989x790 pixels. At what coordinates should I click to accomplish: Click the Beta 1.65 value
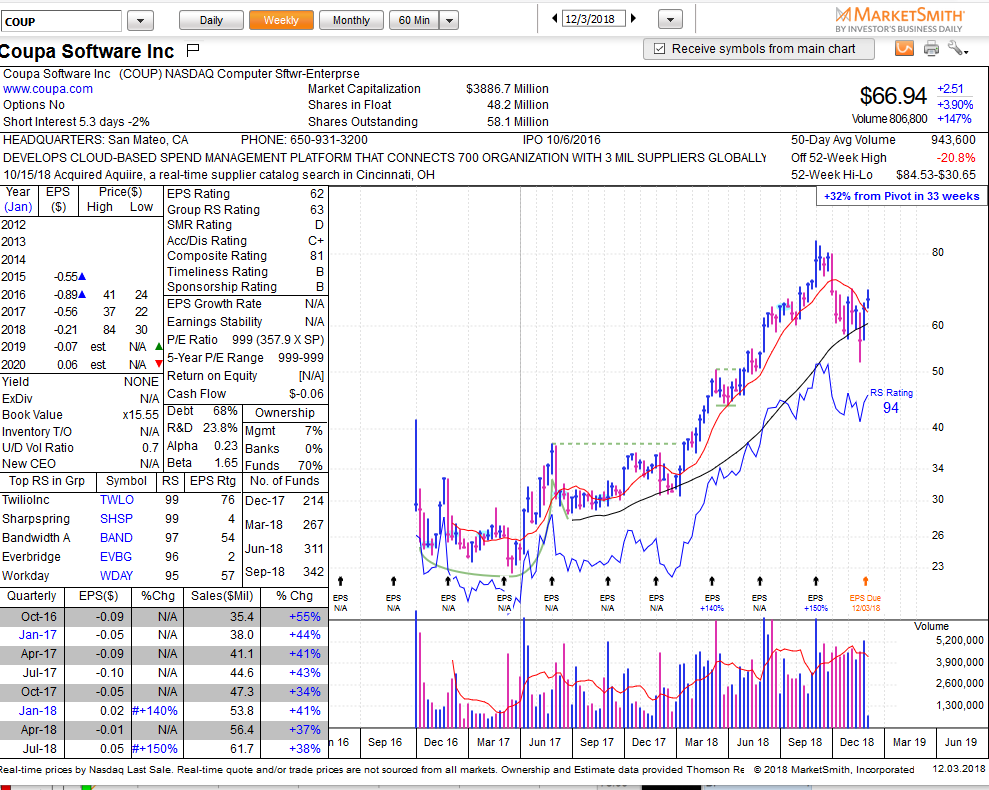pos(226,463)
